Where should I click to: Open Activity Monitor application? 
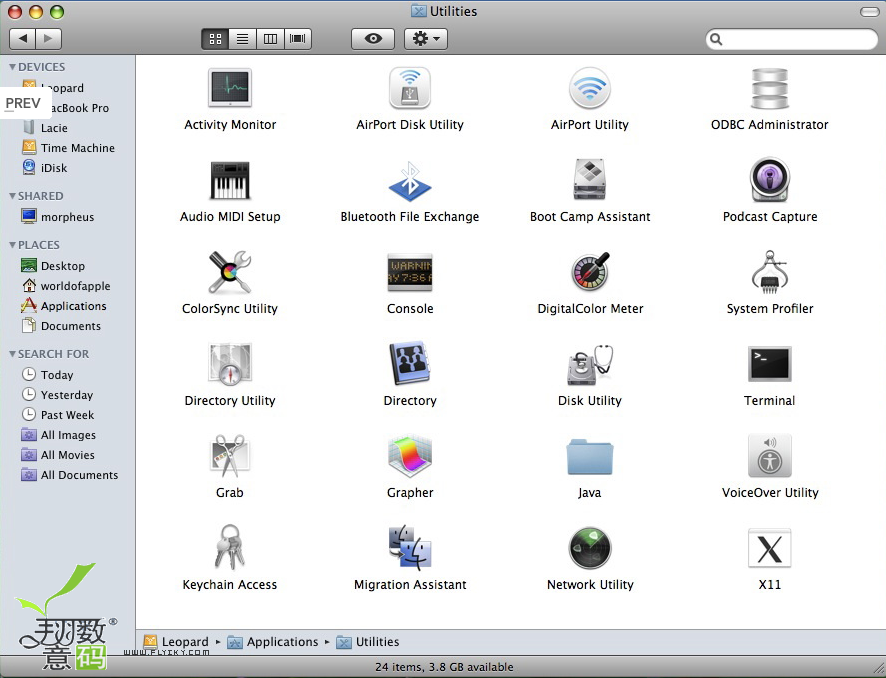coord(230,88)
